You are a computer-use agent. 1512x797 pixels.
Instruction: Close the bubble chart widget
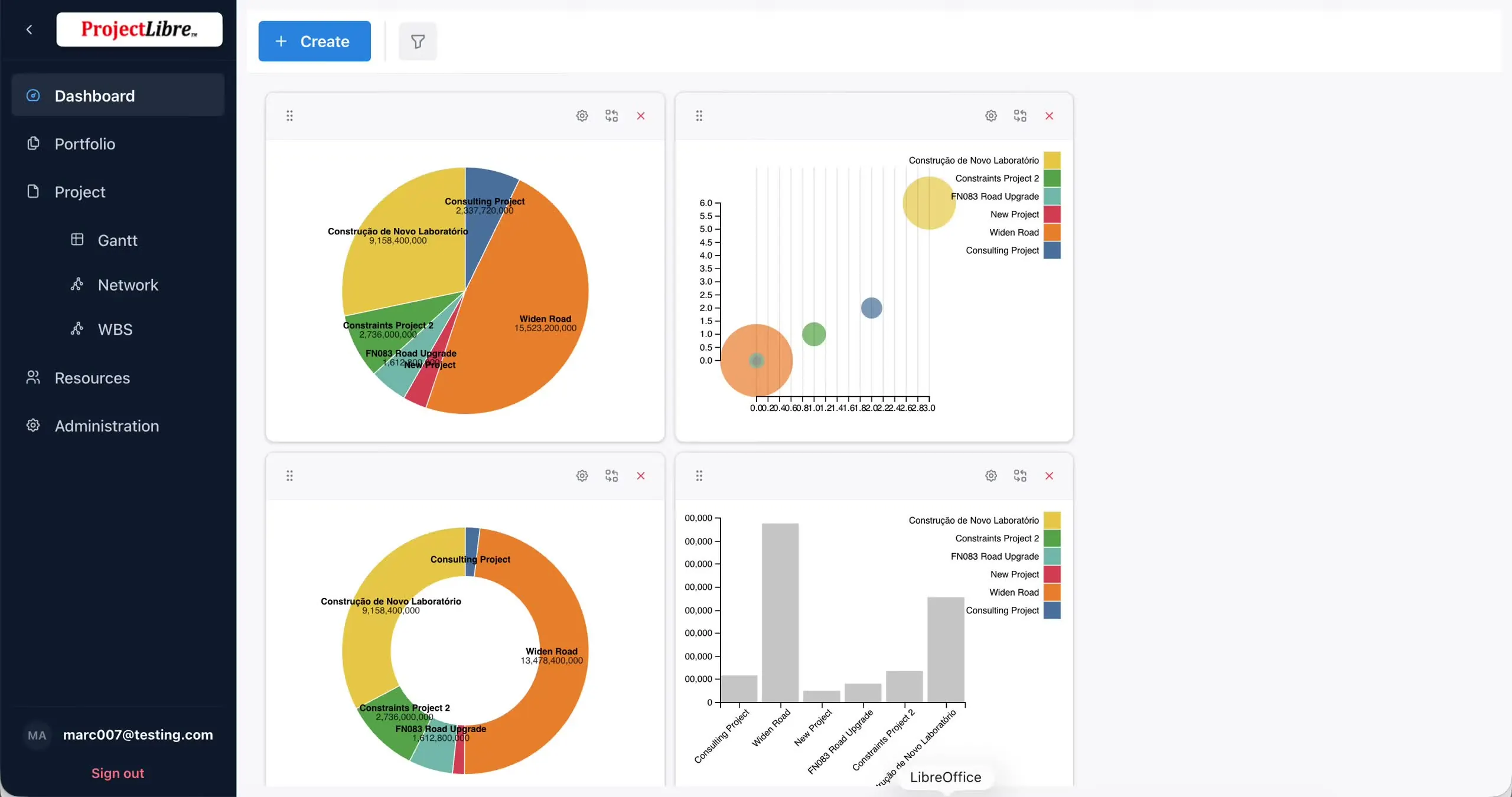coord(1050,116)
